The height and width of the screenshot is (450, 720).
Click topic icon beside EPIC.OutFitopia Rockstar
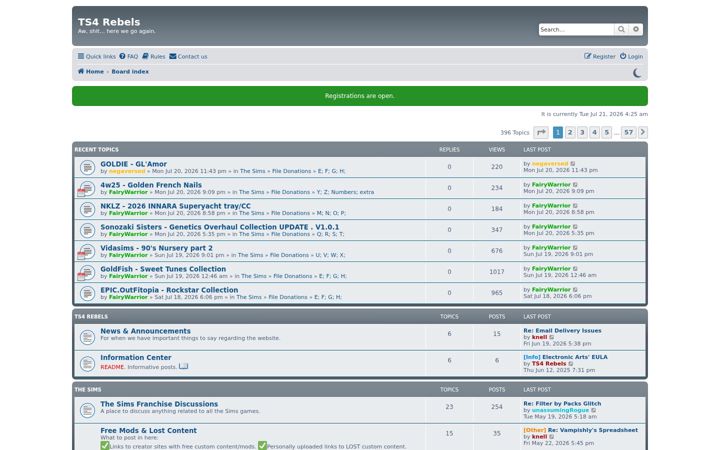coord(87,293)
